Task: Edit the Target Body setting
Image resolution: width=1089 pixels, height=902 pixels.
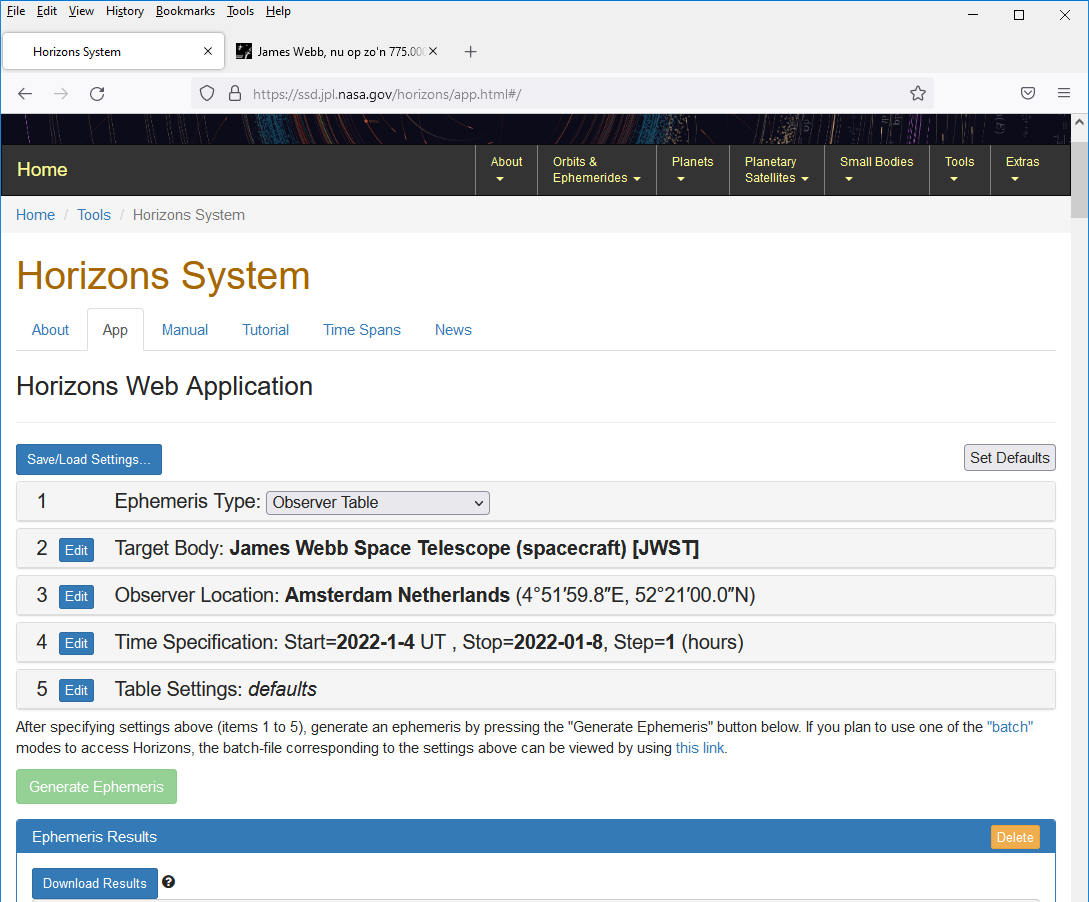Action: pyautogui.click(x=76, y=550)
